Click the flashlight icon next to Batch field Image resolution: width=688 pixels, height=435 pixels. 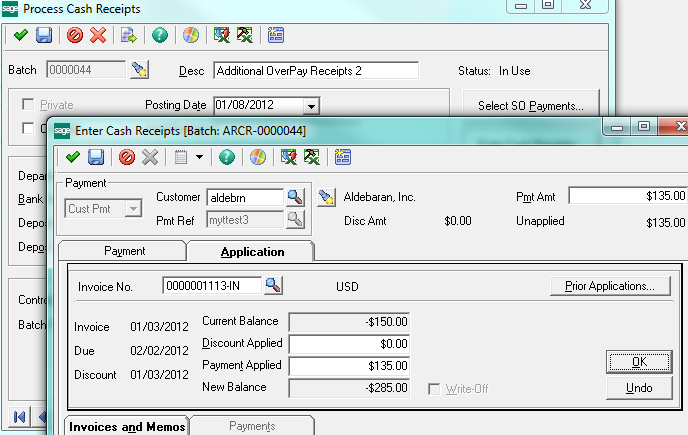point(139,70)
